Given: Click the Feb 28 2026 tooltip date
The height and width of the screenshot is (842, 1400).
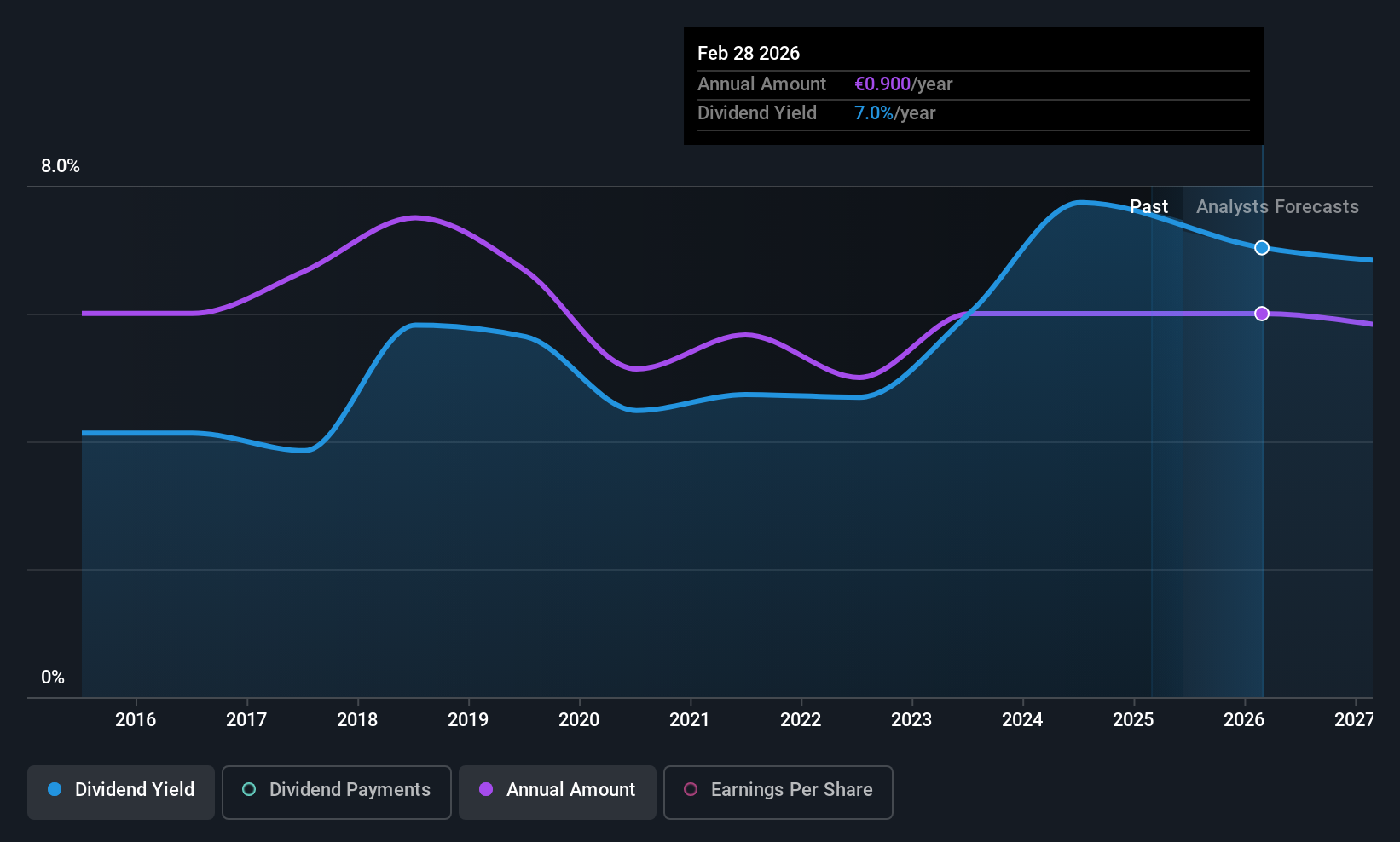Looking at the screenshot, I should (x=749, y=54).
